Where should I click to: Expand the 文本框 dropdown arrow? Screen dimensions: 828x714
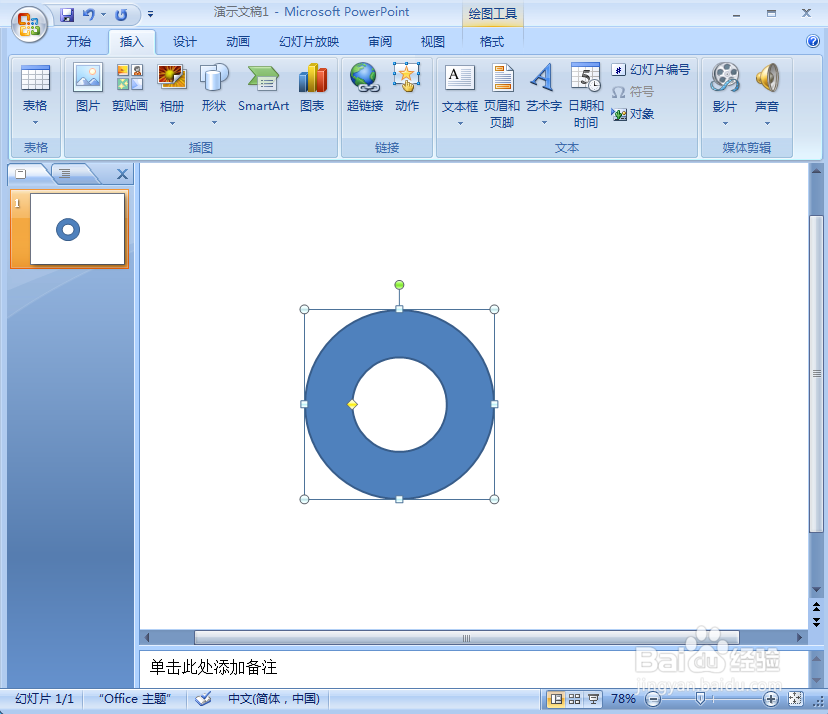coord(459,124)
